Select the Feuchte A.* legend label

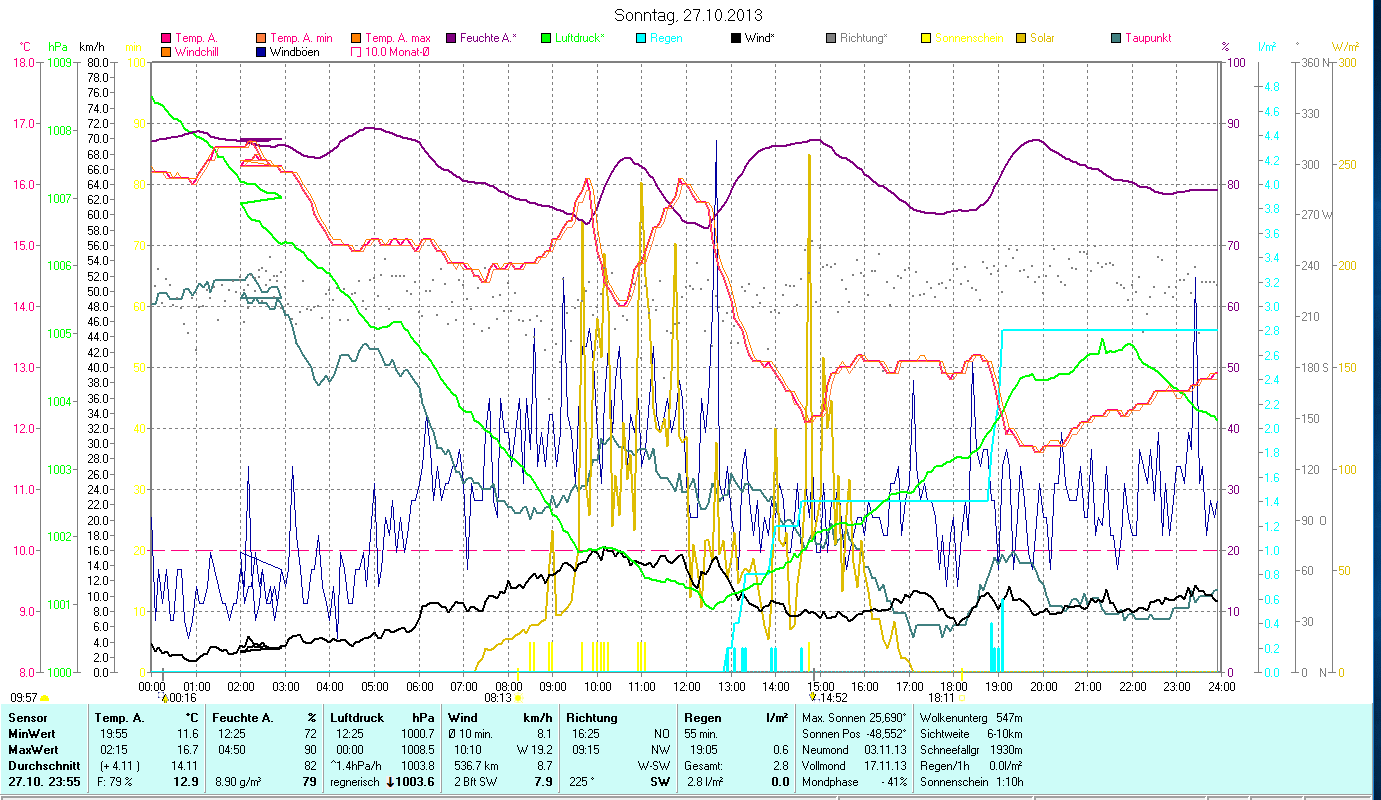[489, 38]
